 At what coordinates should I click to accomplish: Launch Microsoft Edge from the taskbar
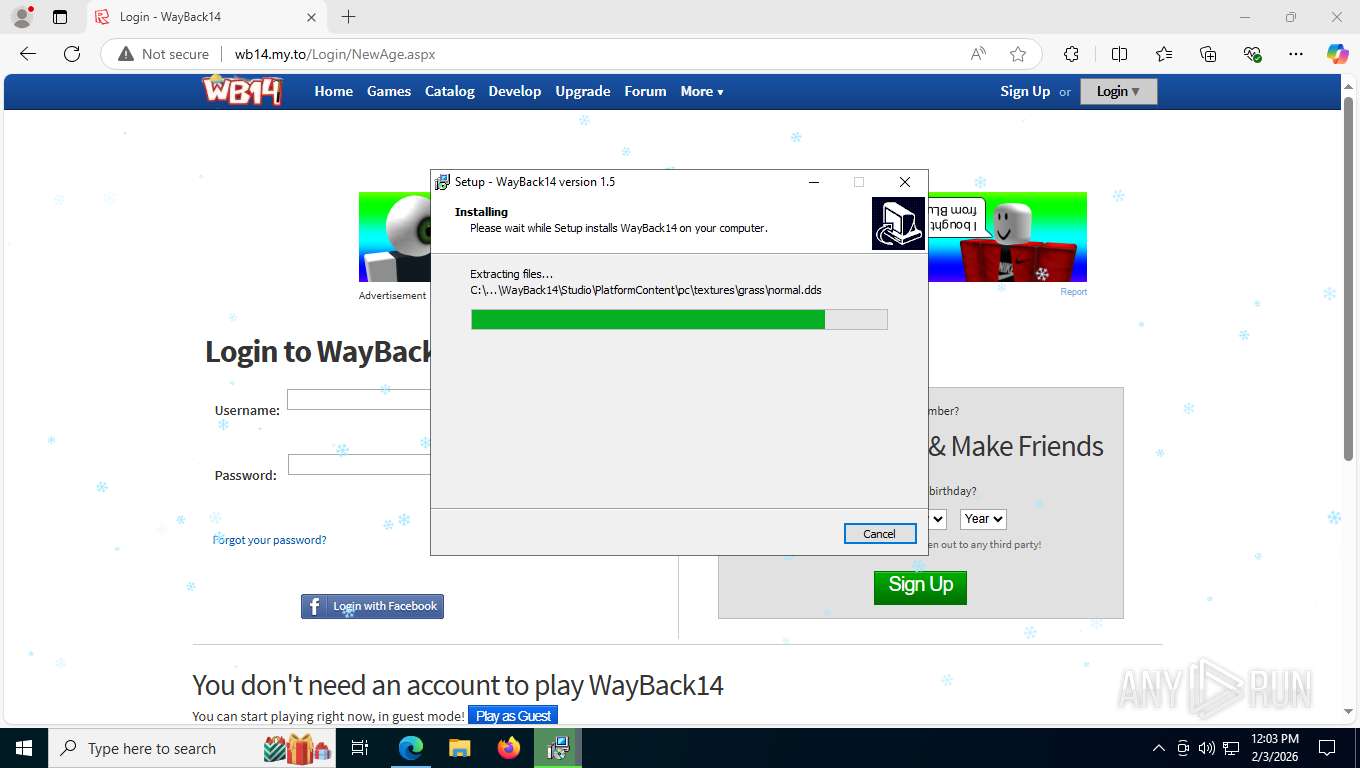(x=410, y=748)
